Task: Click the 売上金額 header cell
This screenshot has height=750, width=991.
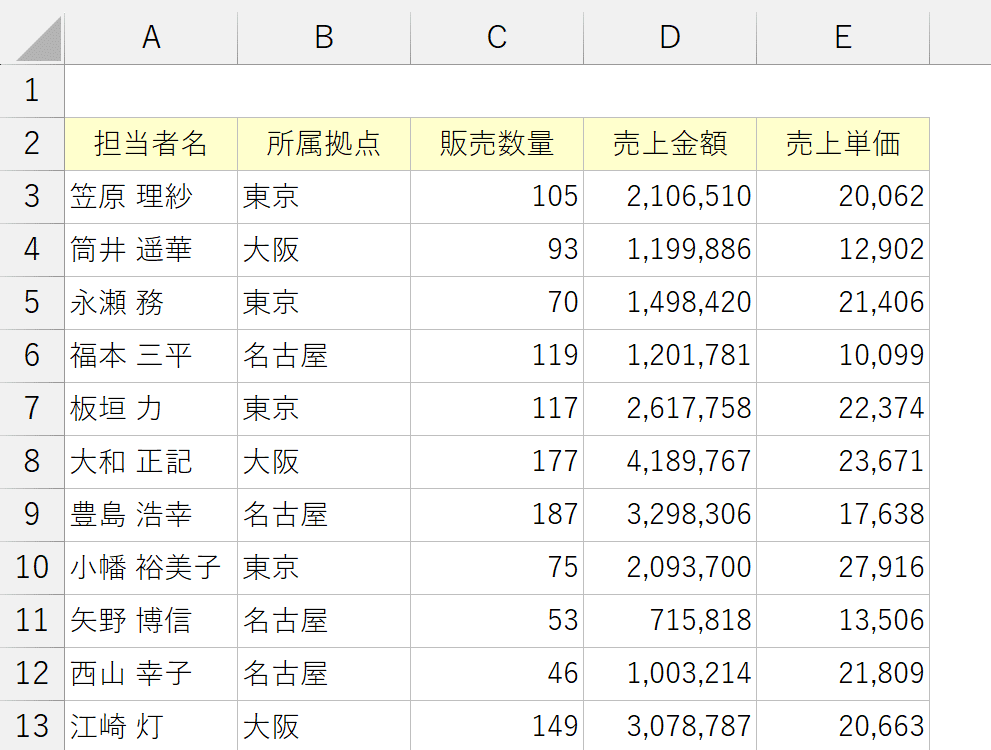Action: pos(670,143)
